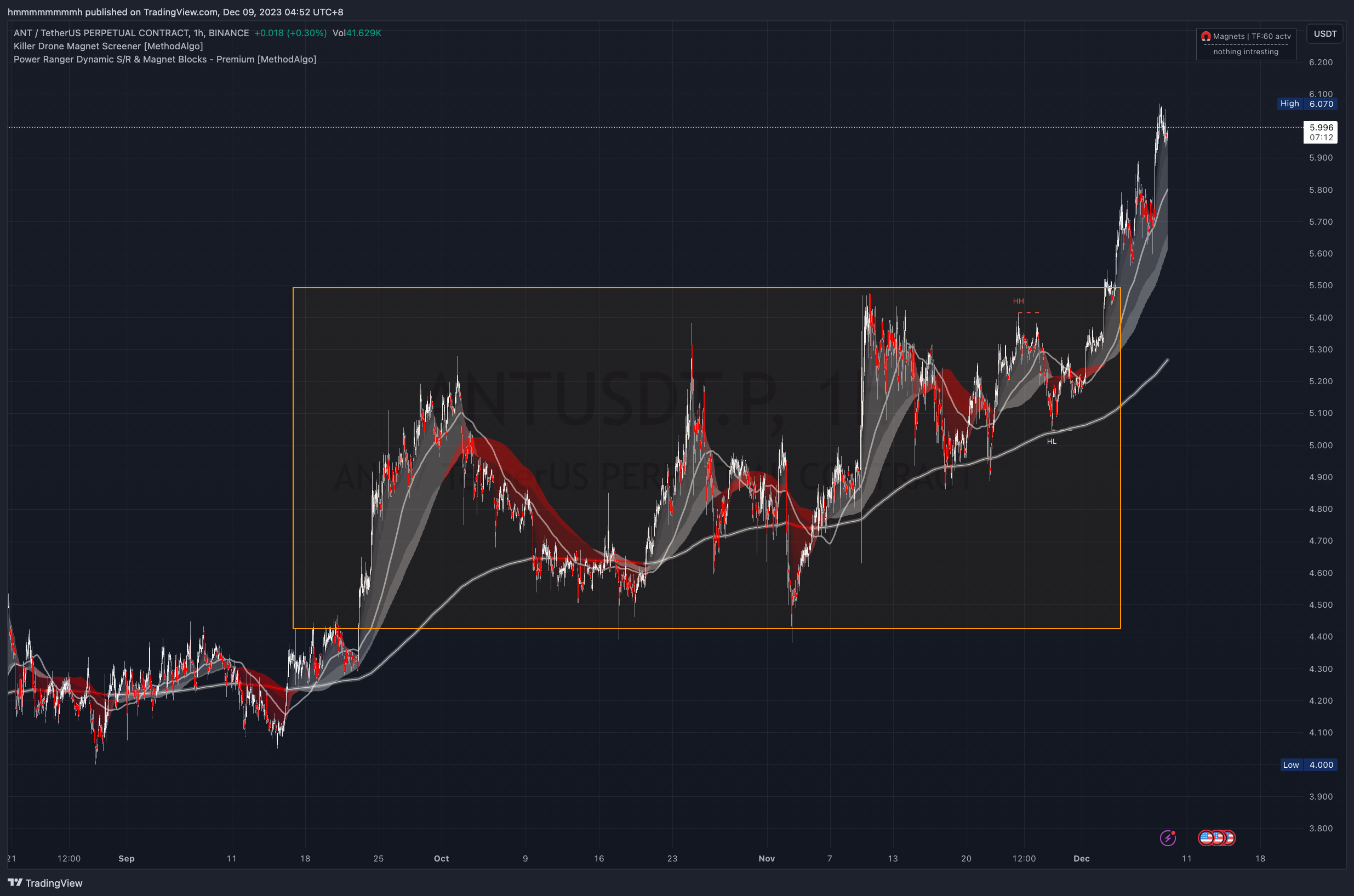
Task: Click the High 6.070 price label
Action: [x=1309, y=104]
